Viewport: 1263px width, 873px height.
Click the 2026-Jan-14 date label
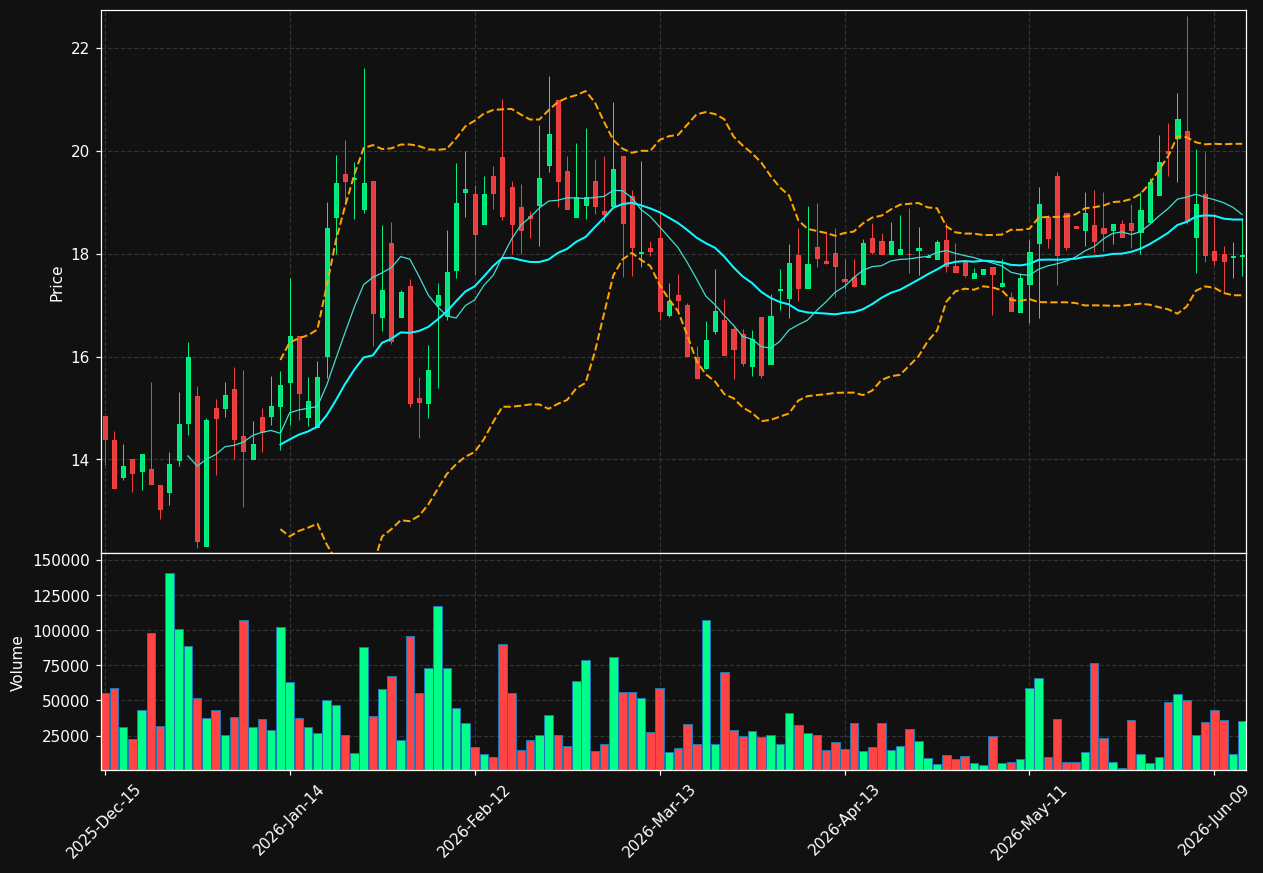pyautogui.click(x=288, y=821)
